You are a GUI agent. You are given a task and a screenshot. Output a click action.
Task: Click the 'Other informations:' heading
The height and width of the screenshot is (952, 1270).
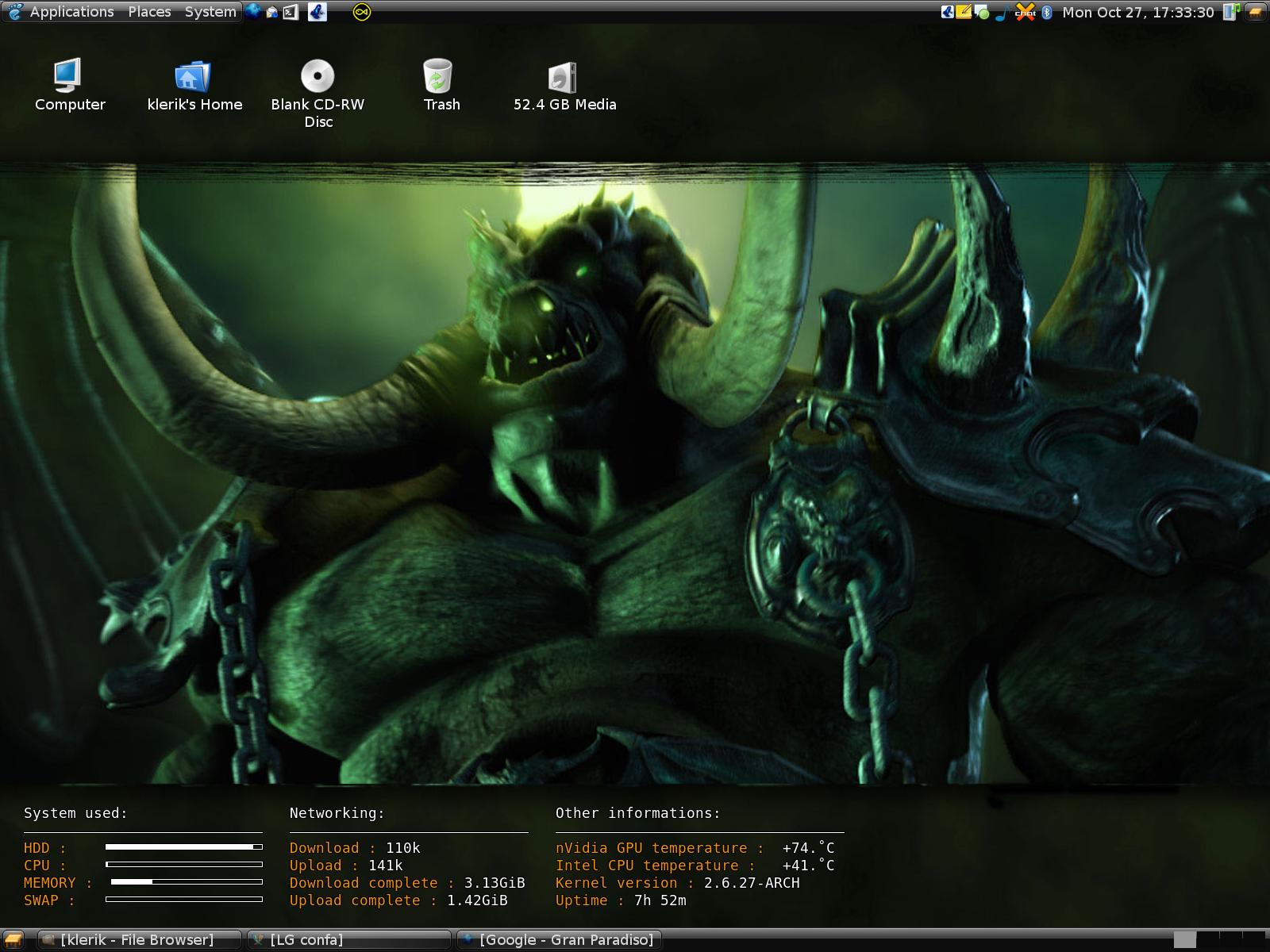coord(638,813)
